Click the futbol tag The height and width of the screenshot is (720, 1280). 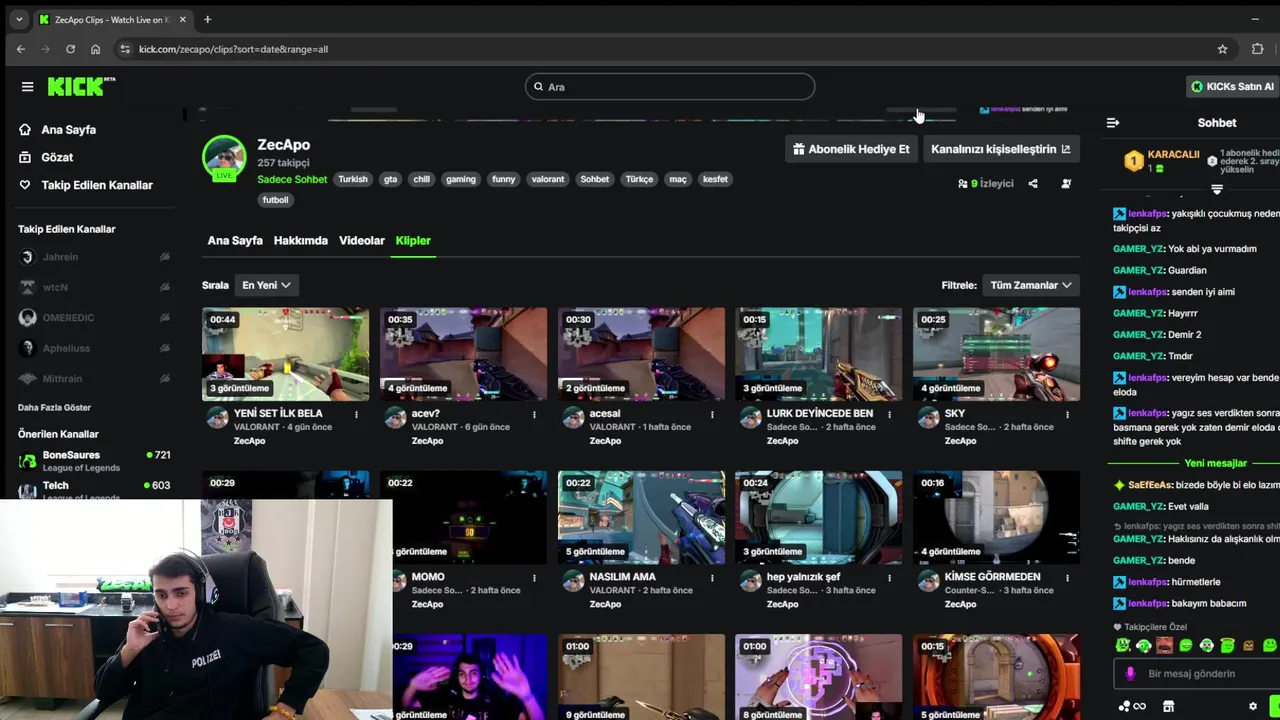click(x=275, y=200)
